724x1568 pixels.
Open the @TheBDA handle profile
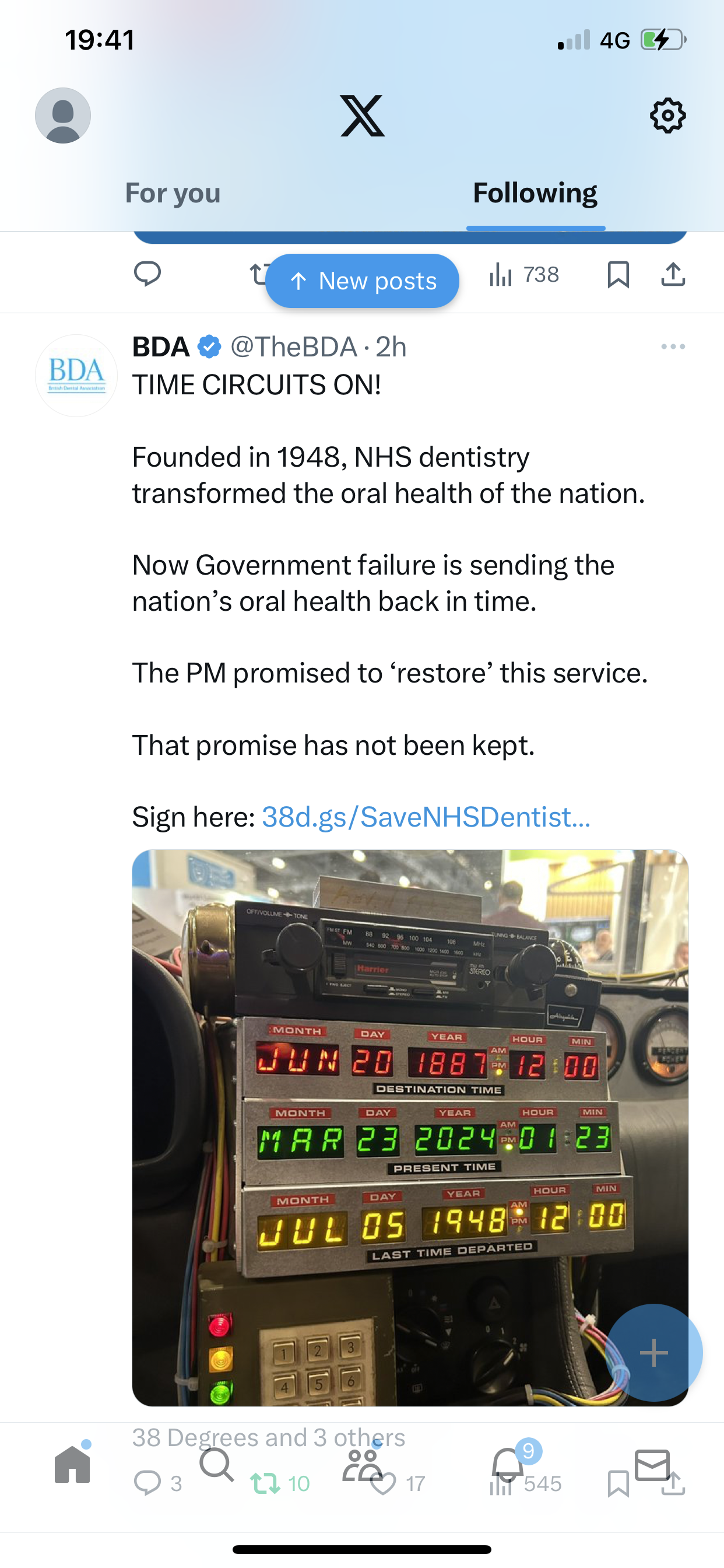[x=293, y=347]
